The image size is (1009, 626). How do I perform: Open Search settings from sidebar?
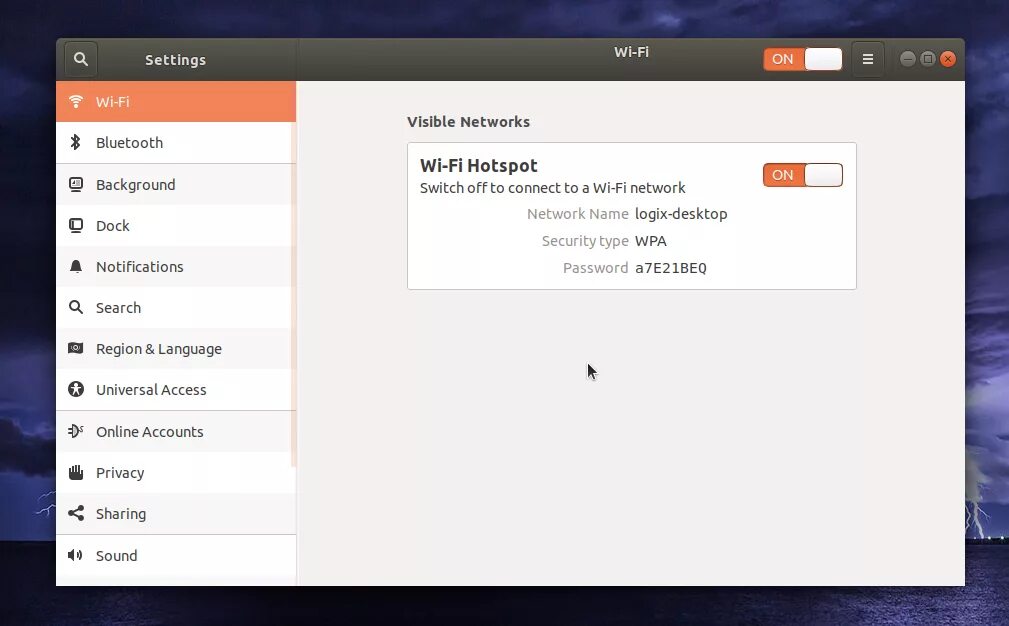click(x=176, y=308)
